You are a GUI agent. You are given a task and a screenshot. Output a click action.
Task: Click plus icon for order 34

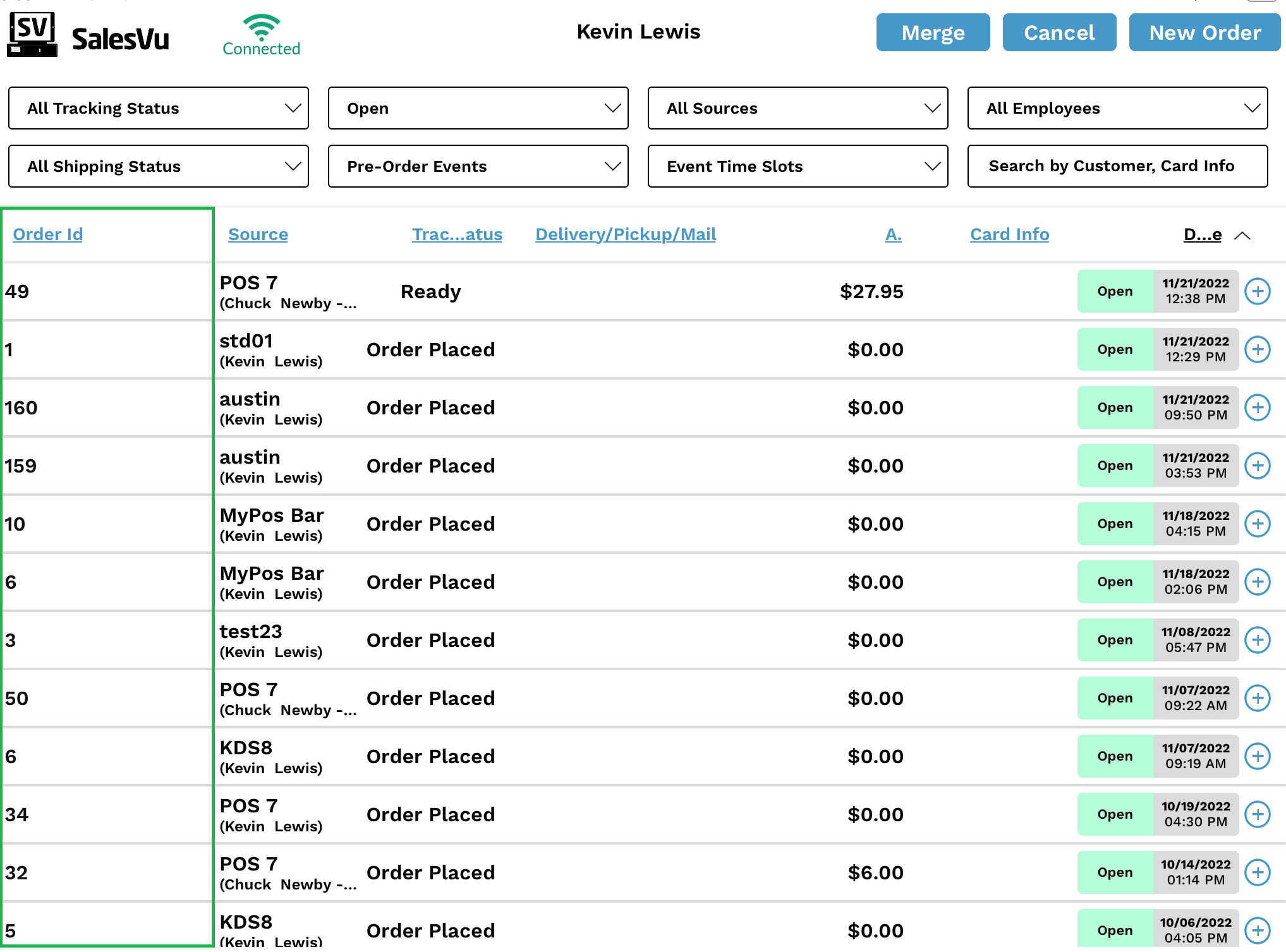pos(1257,814)
